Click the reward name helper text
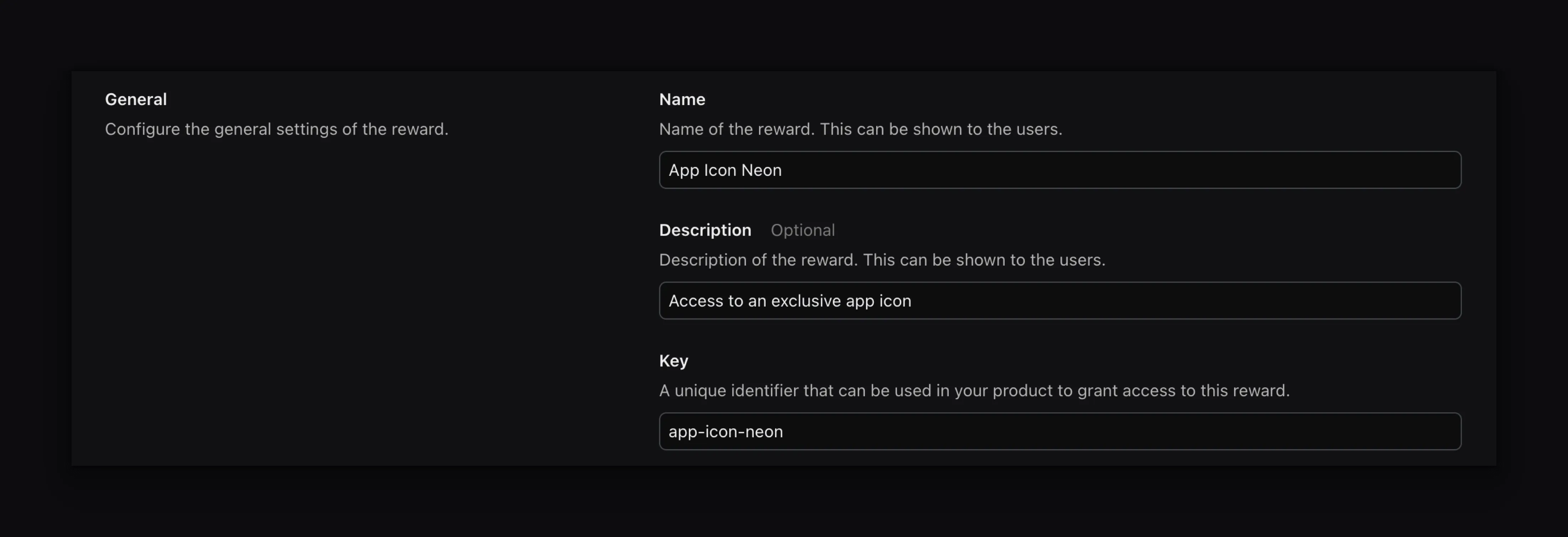The image size is (1568, 537). (x=861, y=129)
